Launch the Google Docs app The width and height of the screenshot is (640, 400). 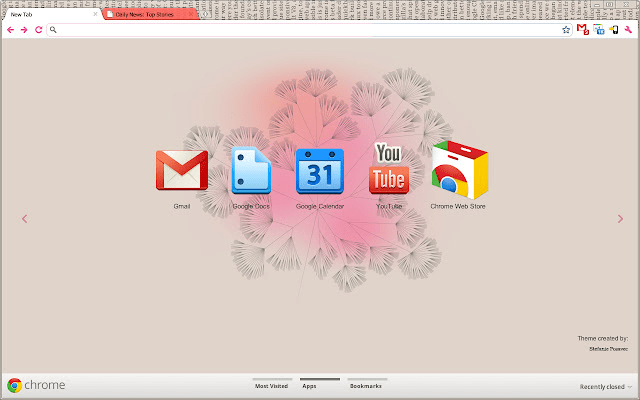pyautogui.click(x=251, y=171)
